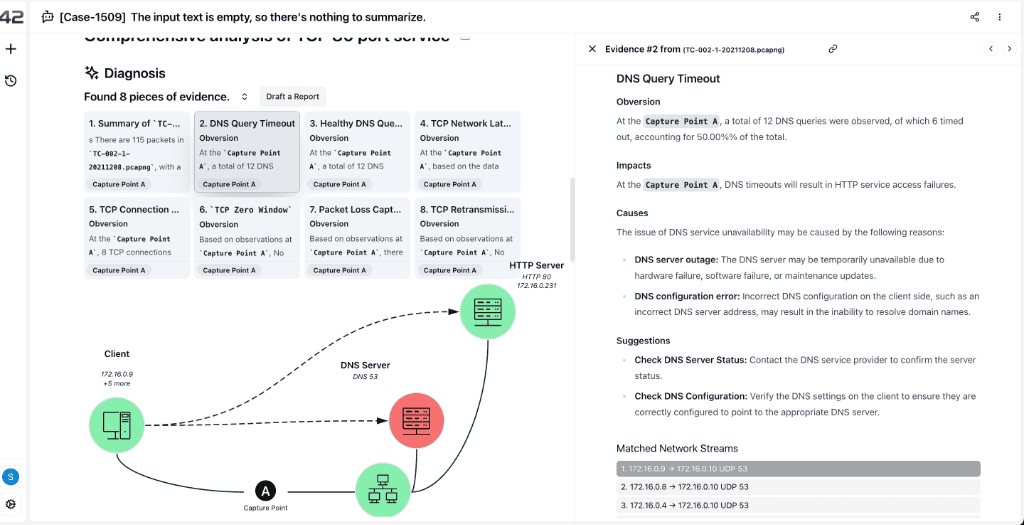
Task: Click the network switch node in the diagram
Action: [385, 490]
